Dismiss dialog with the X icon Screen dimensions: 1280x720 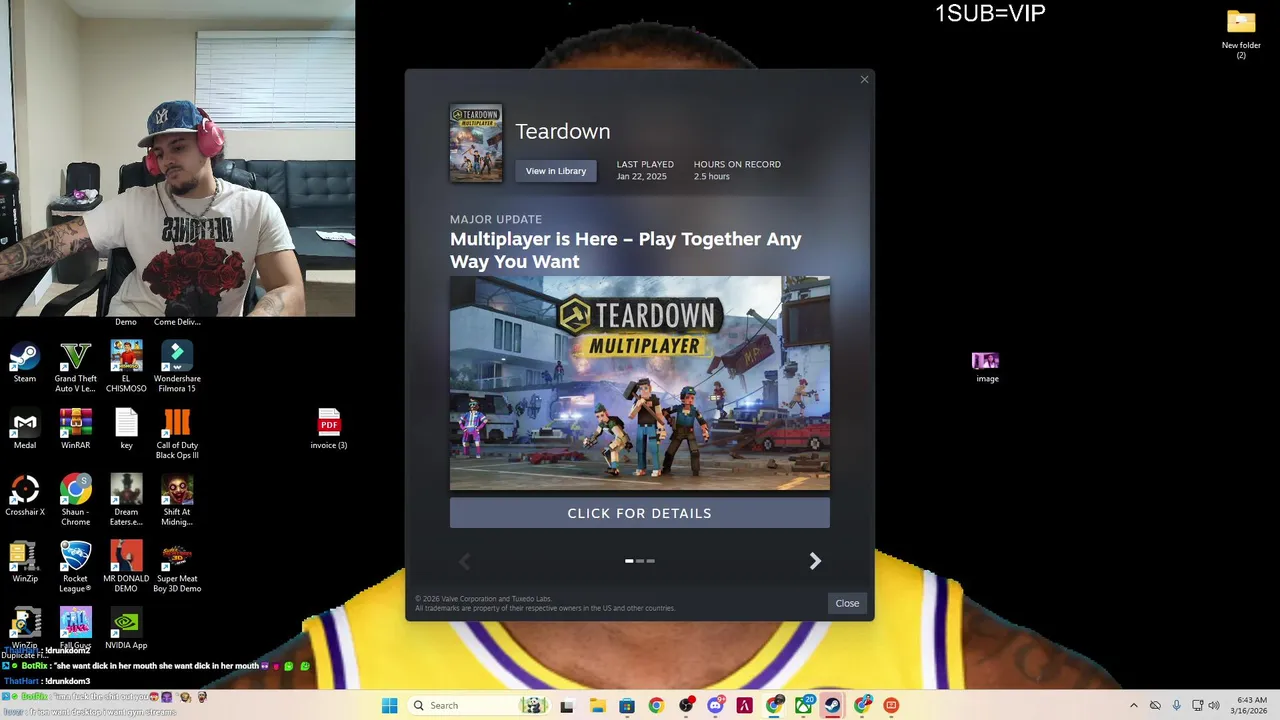click(864, 80)
